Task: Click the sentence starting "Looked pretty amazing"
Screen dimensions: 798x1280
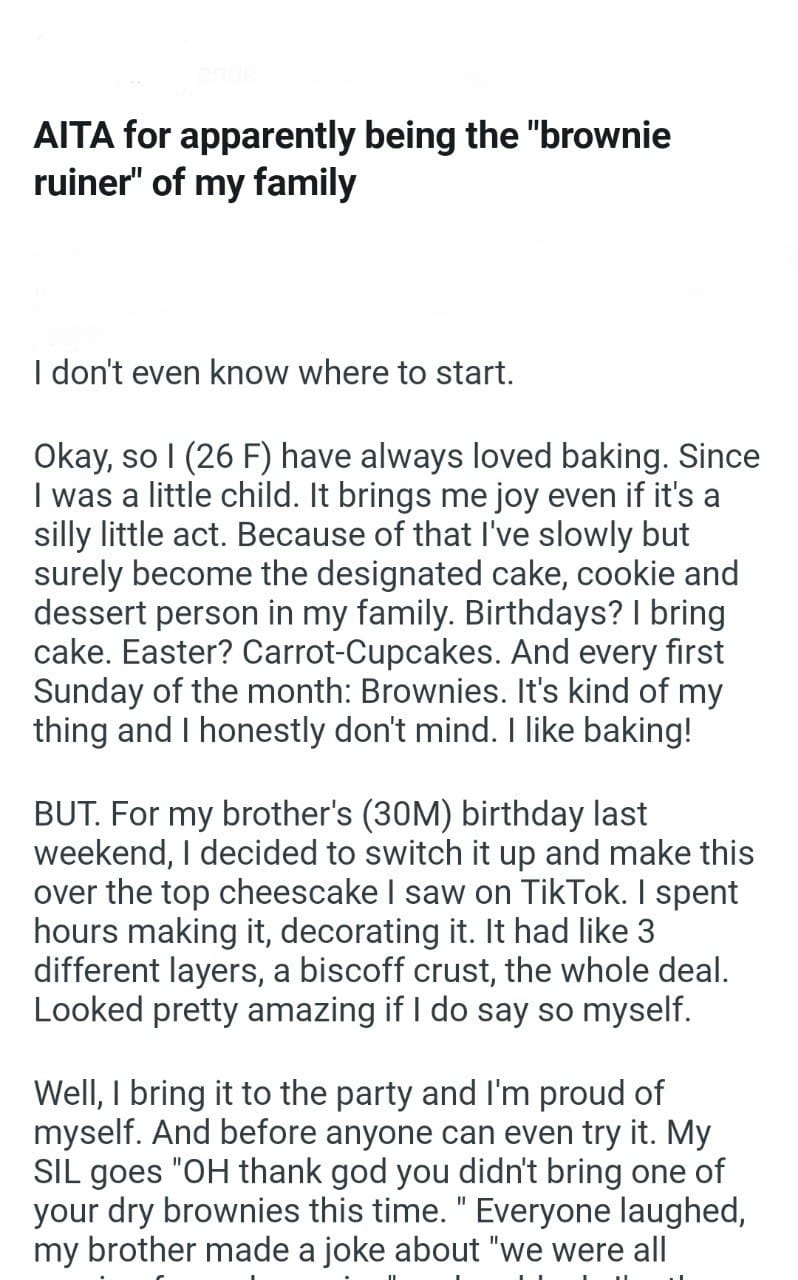Action: 362,1010
